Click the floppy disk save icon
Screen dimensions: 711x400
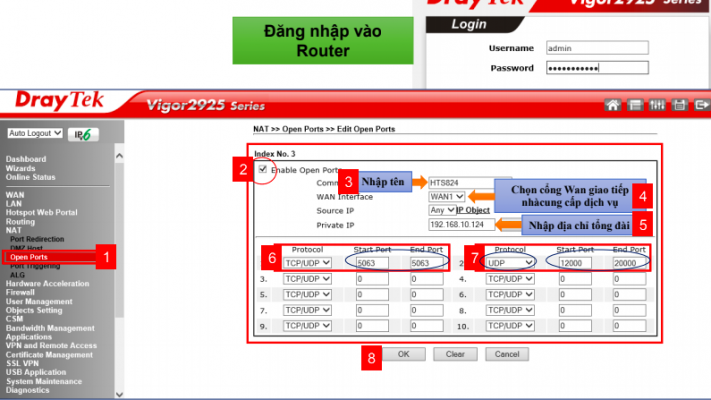tap(679, 105)
